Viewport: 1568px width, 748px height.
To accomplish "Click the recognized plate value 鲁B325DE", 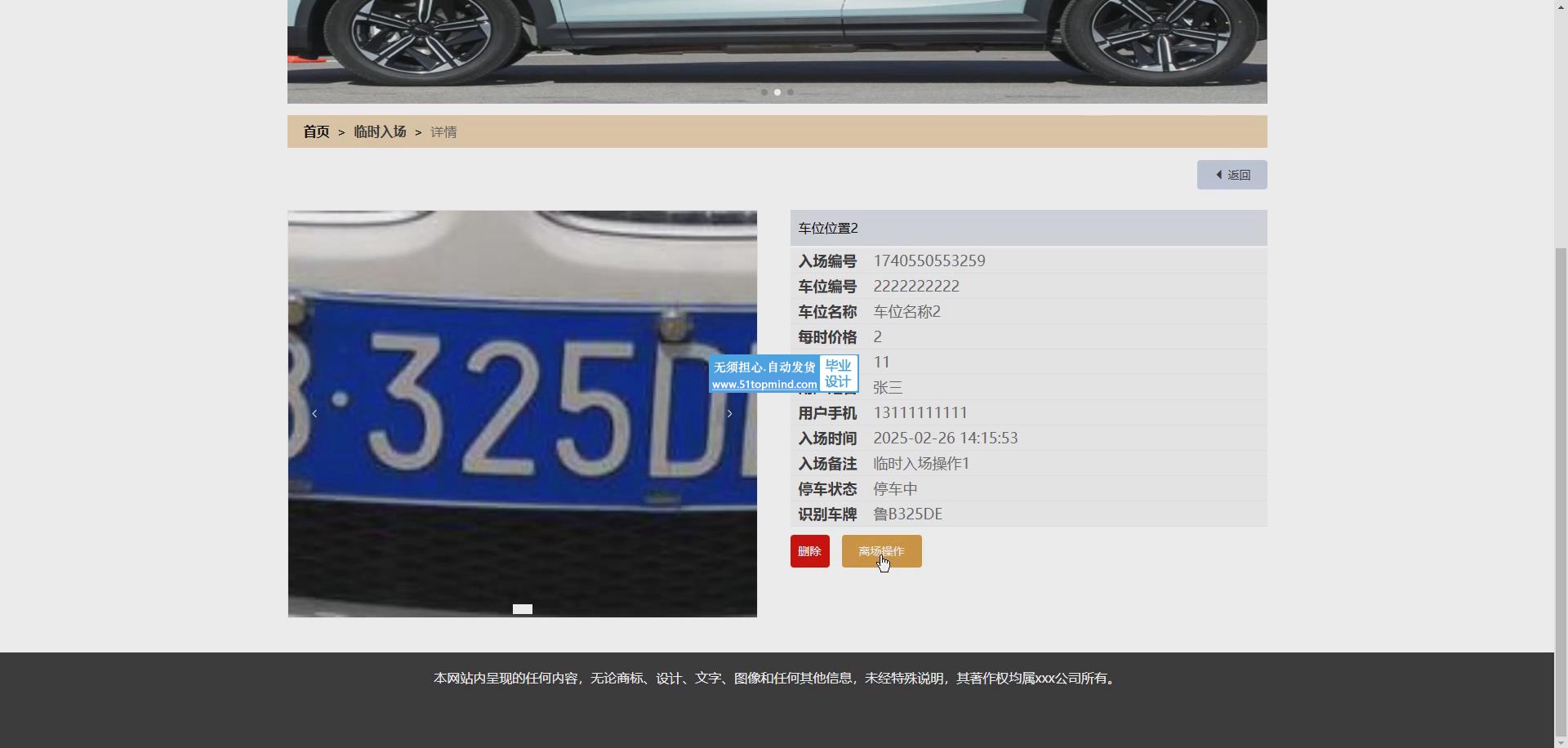I will (907, 514).
